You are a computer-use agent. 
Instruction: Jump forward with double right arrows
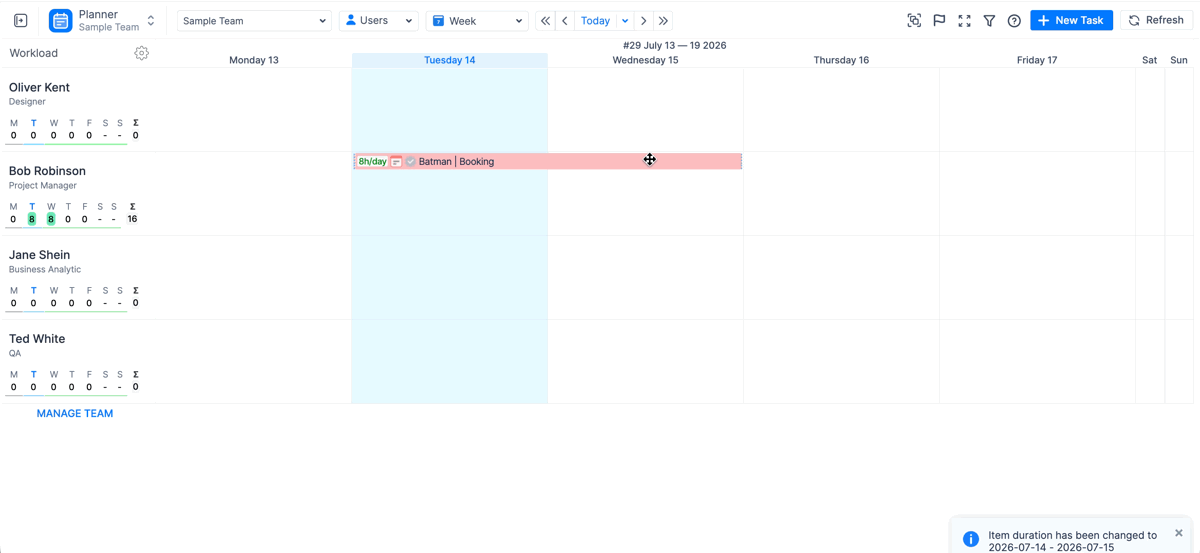click(x=663, y=21)
